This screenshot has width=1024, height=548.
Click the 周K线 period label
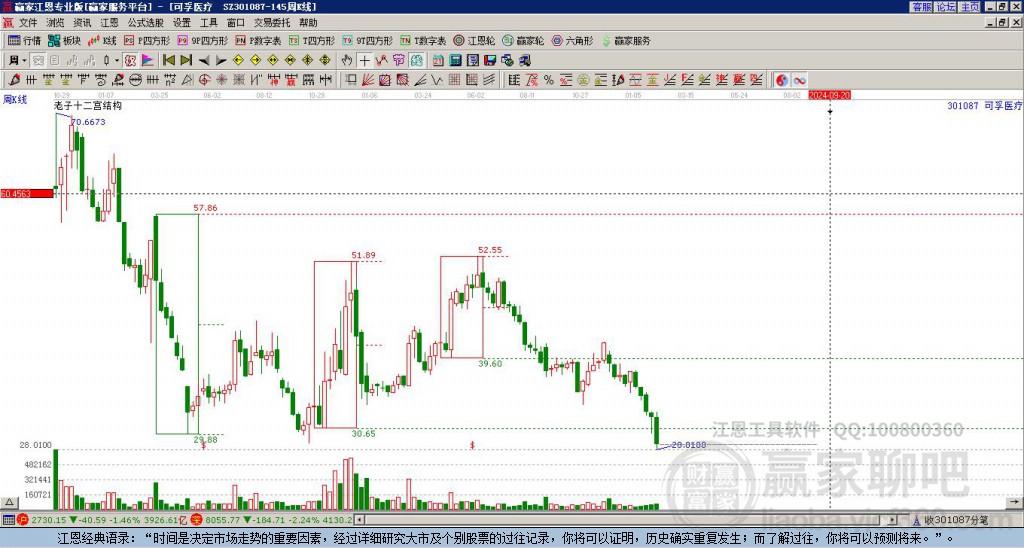click(14, 99)
